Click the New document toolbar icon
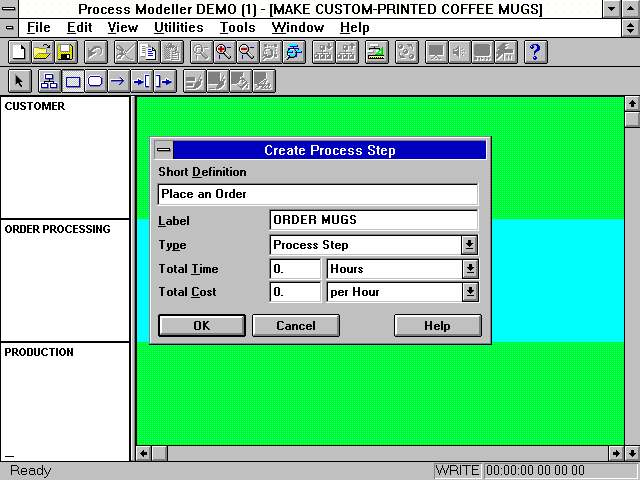This screenshot has width=640, height=480. click(18, 52)
